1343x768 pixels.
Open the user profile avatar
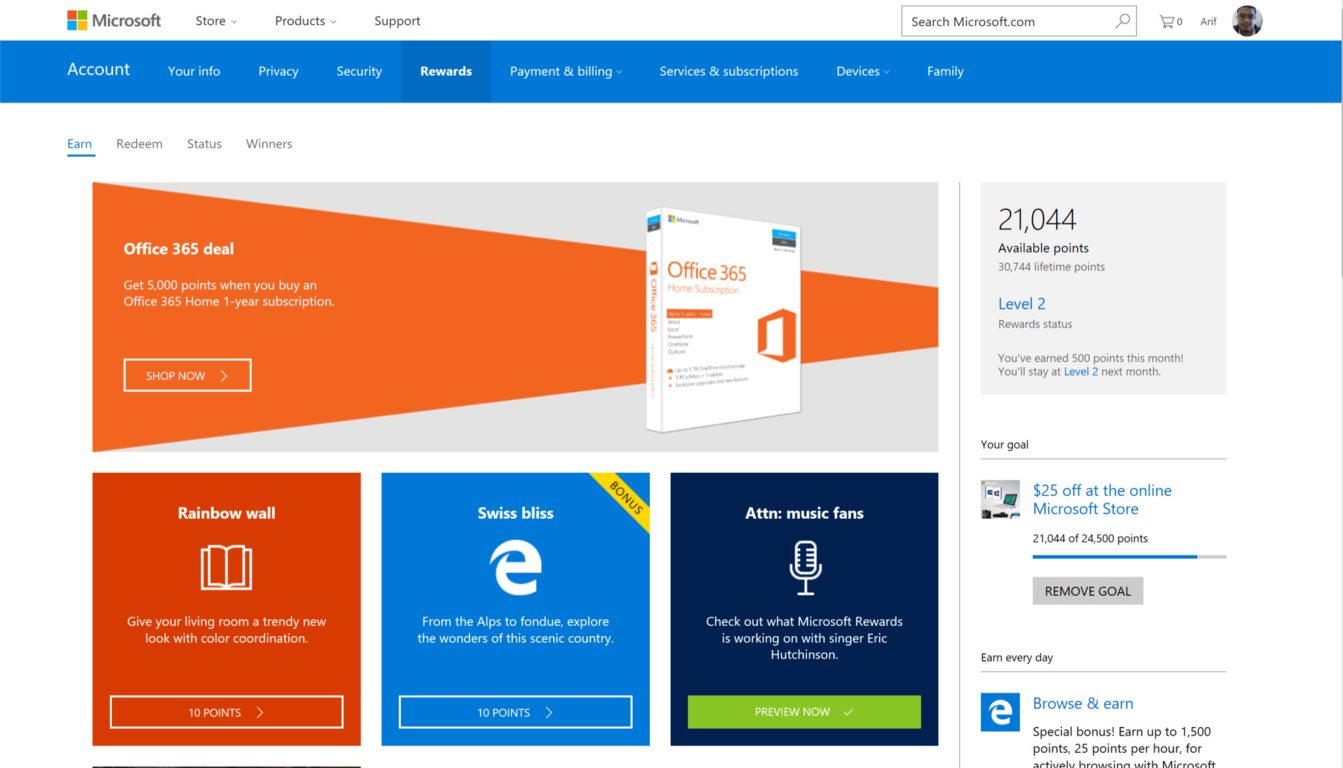[1247, 20]
